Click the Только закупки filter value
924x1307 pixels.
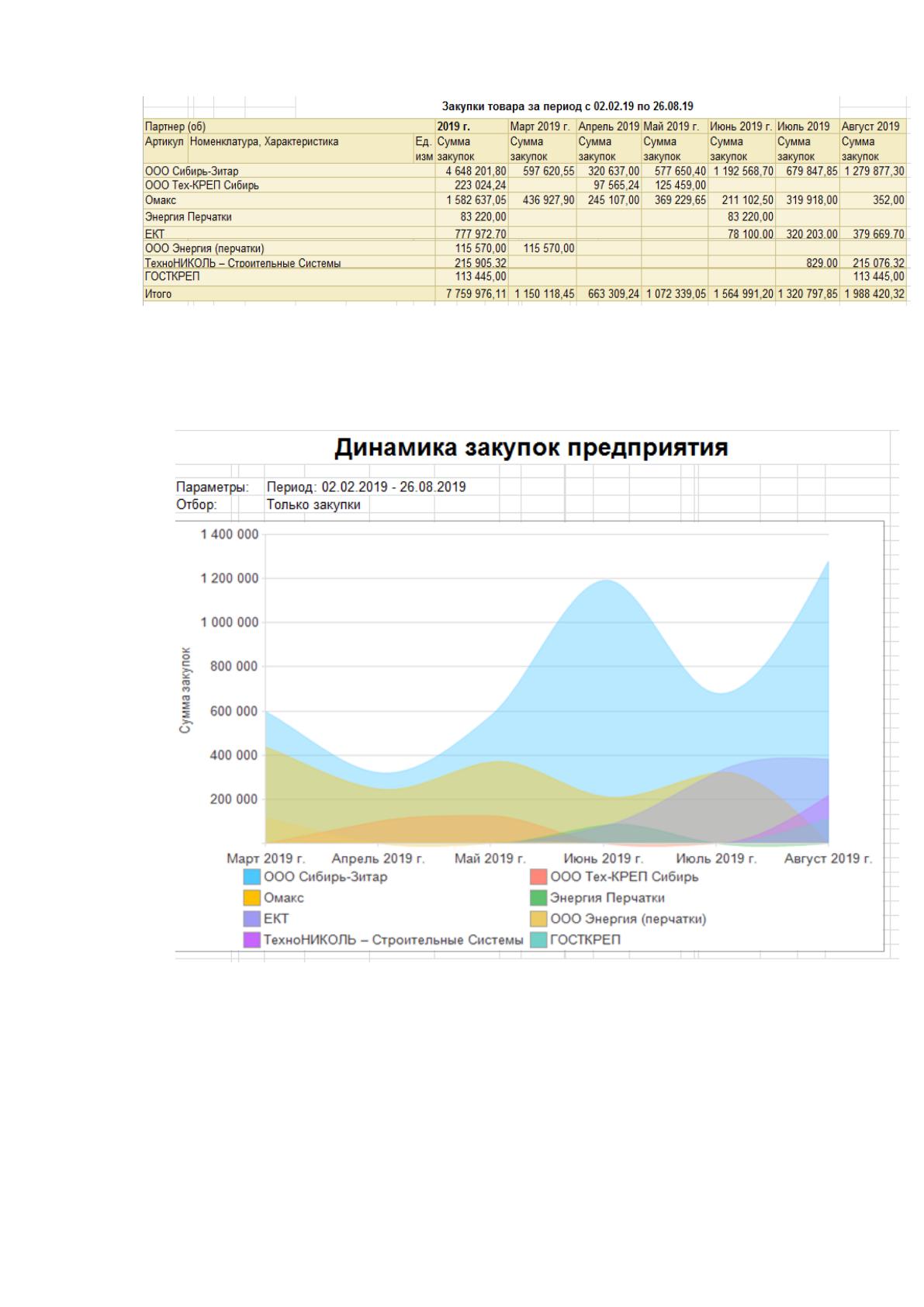point(313,505)
